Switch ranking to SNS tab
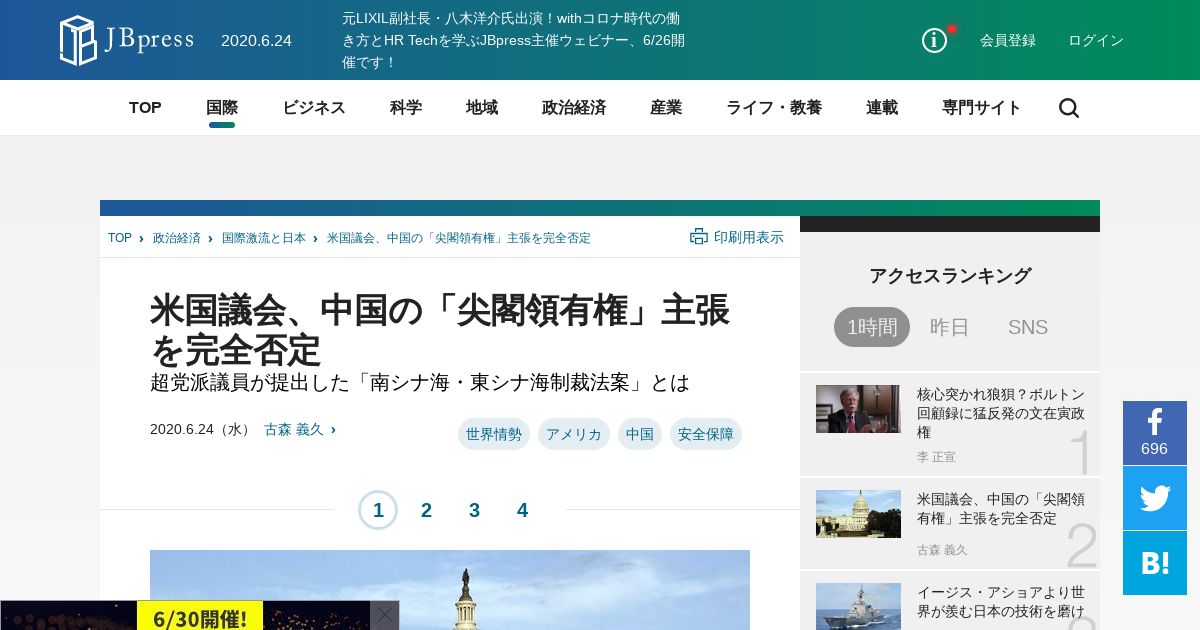 (x=1028, y=327)
